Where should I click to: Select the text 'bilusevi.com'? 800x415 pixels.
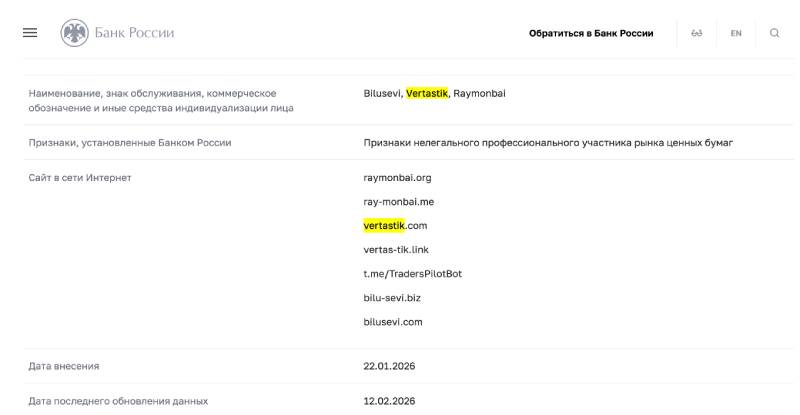(x=393, y=322)
